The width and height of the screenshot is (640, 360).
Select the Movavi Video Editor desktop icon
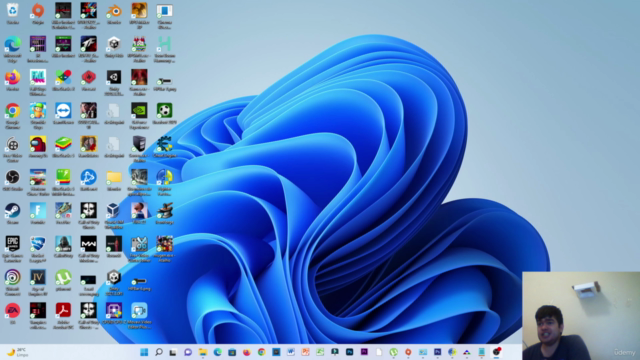pos(139,316)
